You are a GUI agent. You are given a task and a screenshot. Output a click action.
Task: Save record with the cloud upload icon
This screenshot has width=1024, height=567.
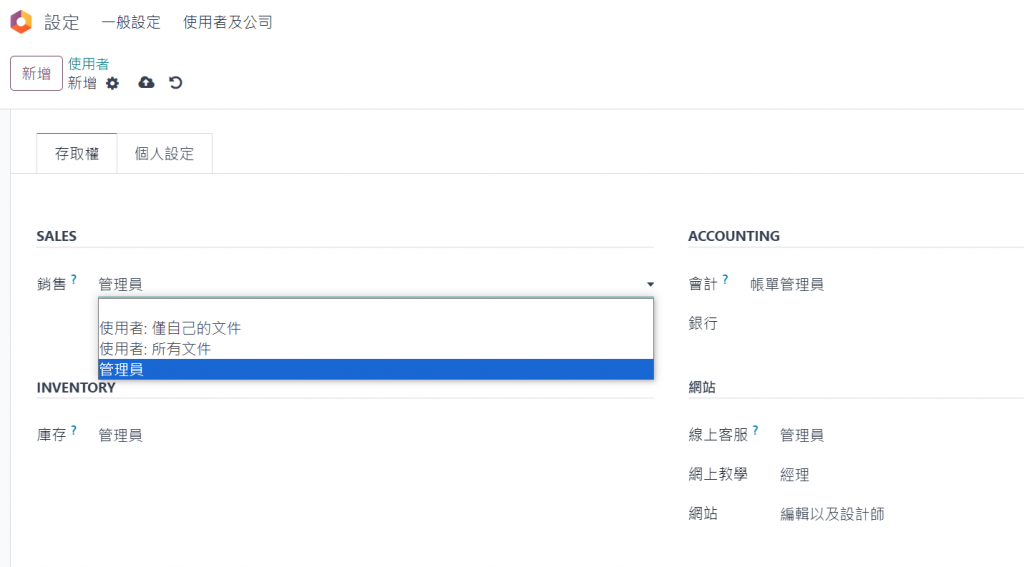point(146,83)
